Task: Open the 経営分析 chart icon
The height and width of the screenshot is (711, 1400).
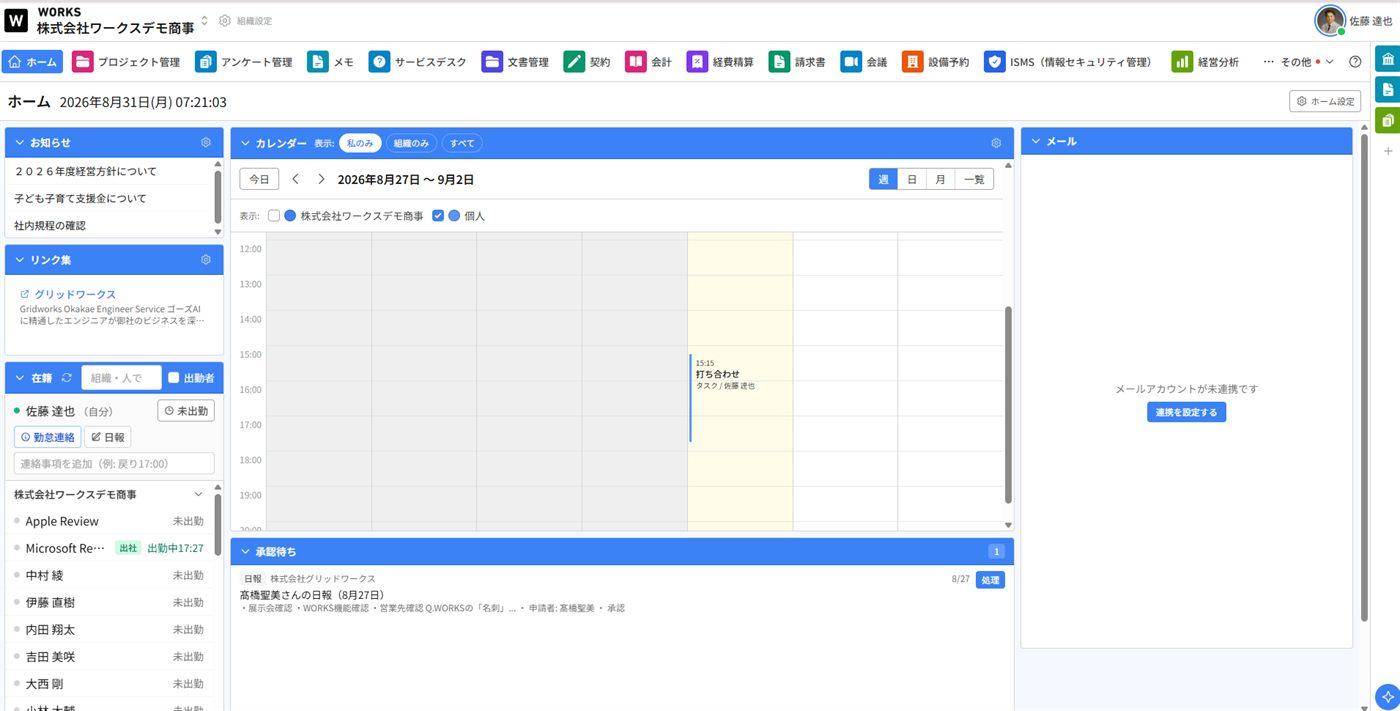Action: click(1182, 62)
